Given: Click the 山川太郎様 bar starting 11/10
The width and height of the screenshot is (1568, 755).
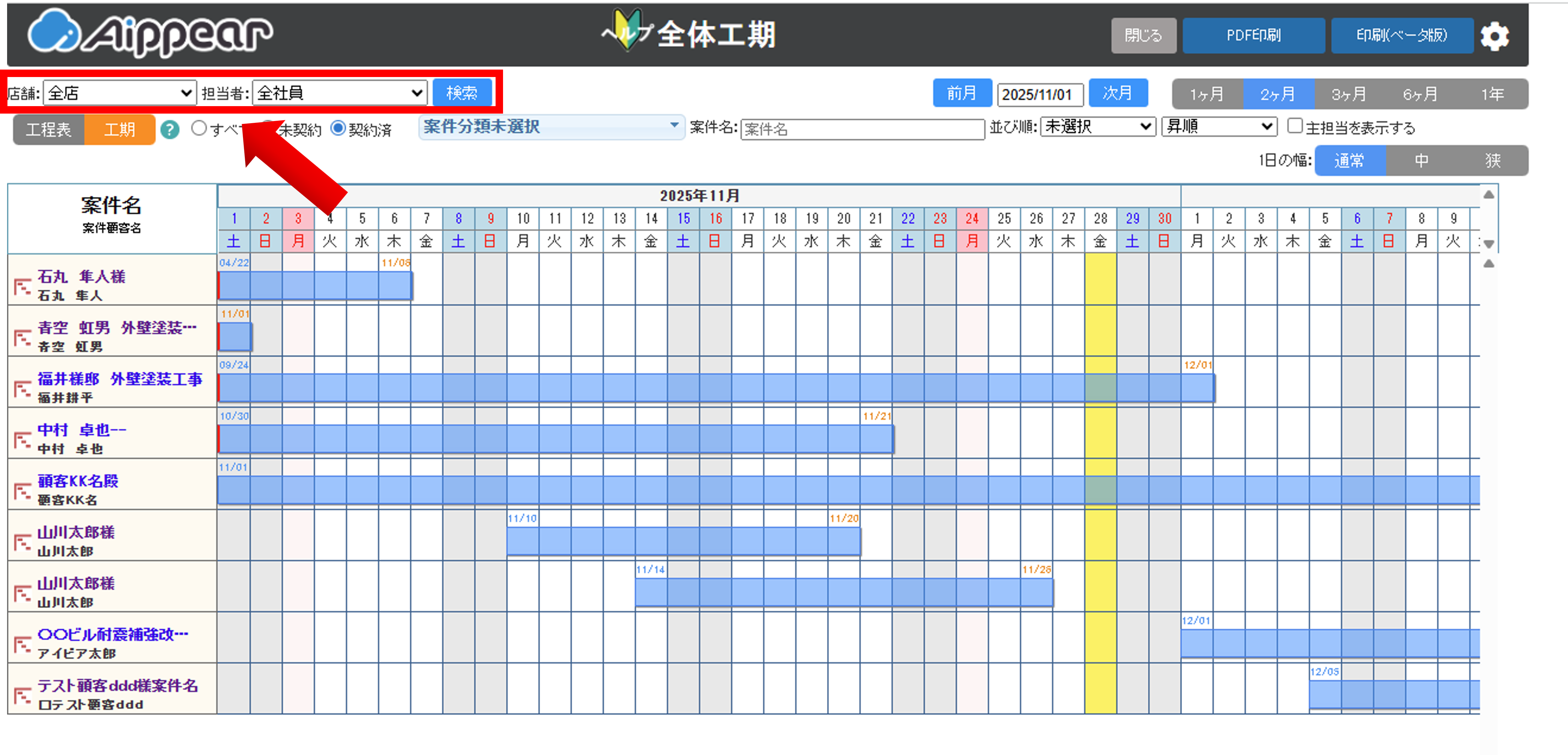Looking at the screenshot, I should [x=683, y=541].
